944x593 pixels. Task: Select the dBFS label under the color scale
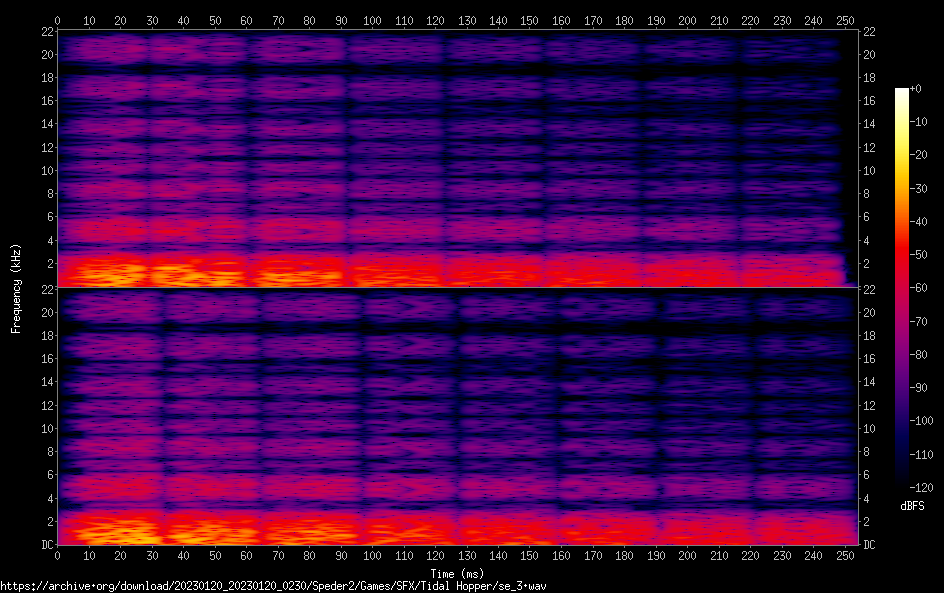click(912, 507)
